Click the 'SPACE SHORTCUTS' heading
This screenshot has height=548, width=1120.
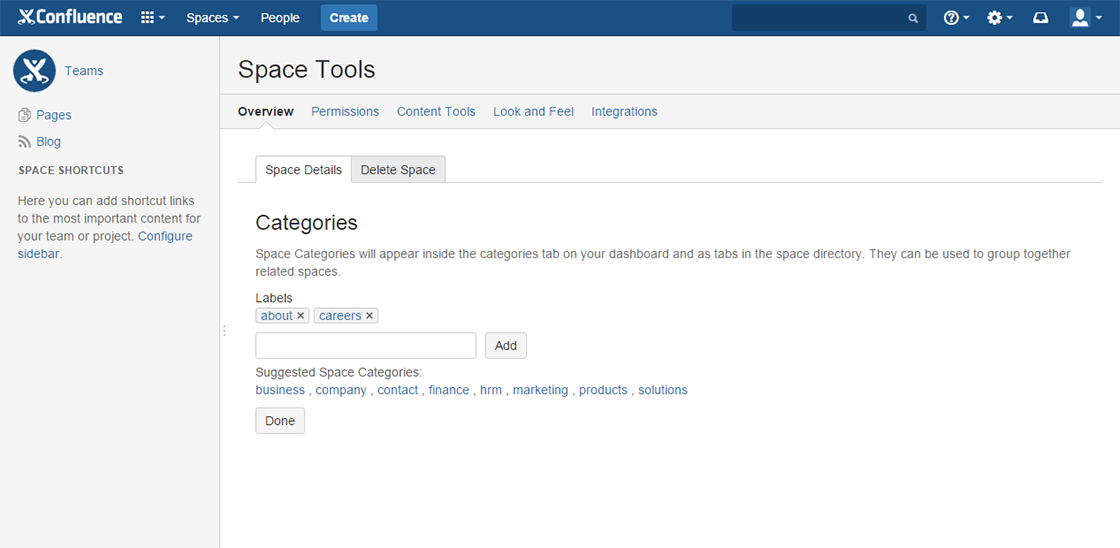71,171
